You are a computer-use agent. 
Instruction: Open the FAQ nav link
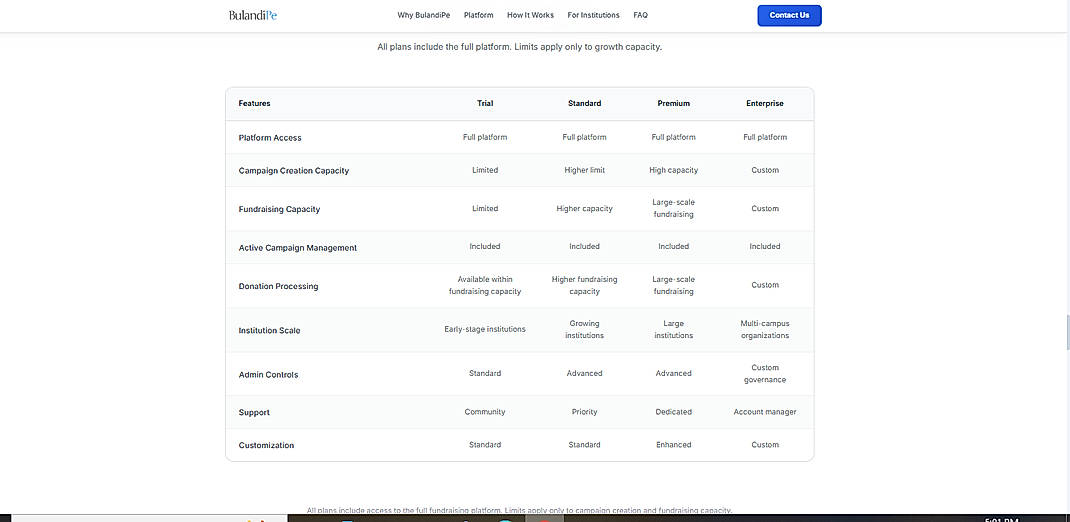pyautogui.click(x=640, y=15)
